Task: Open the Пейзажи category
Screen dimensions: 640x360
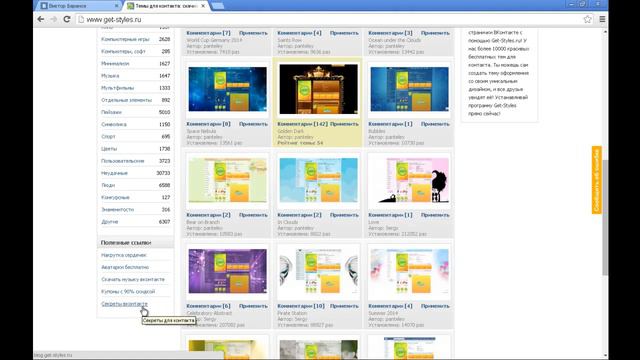Action: [x=111, y=112]
